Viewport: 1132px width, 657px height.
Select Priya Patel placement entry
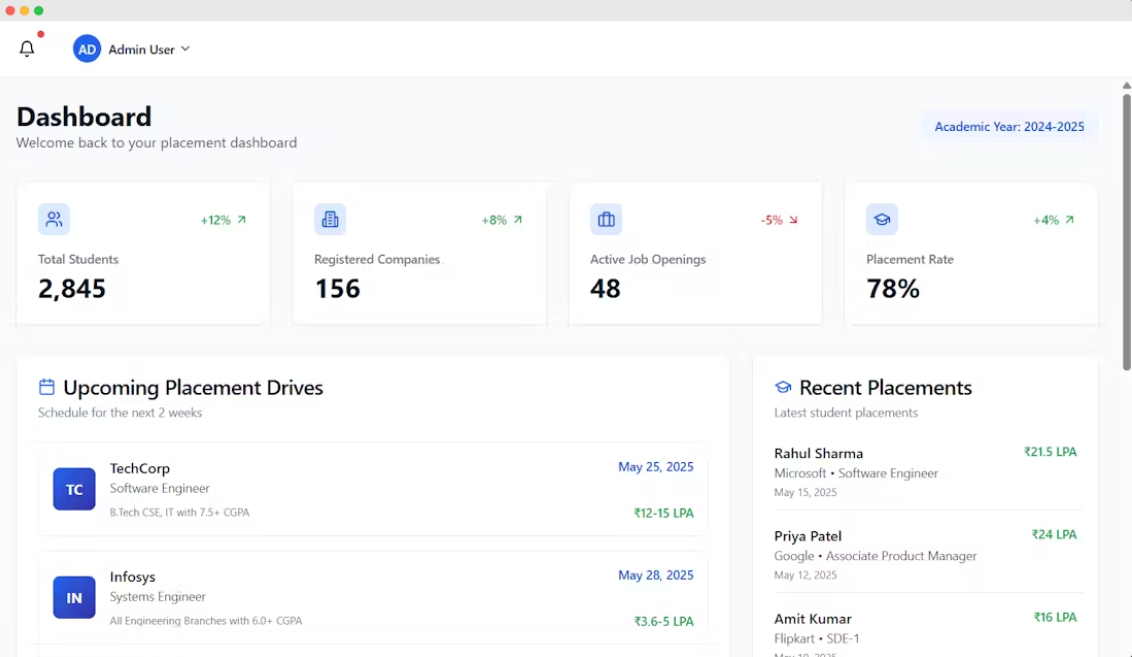click(x=926, y=554)
